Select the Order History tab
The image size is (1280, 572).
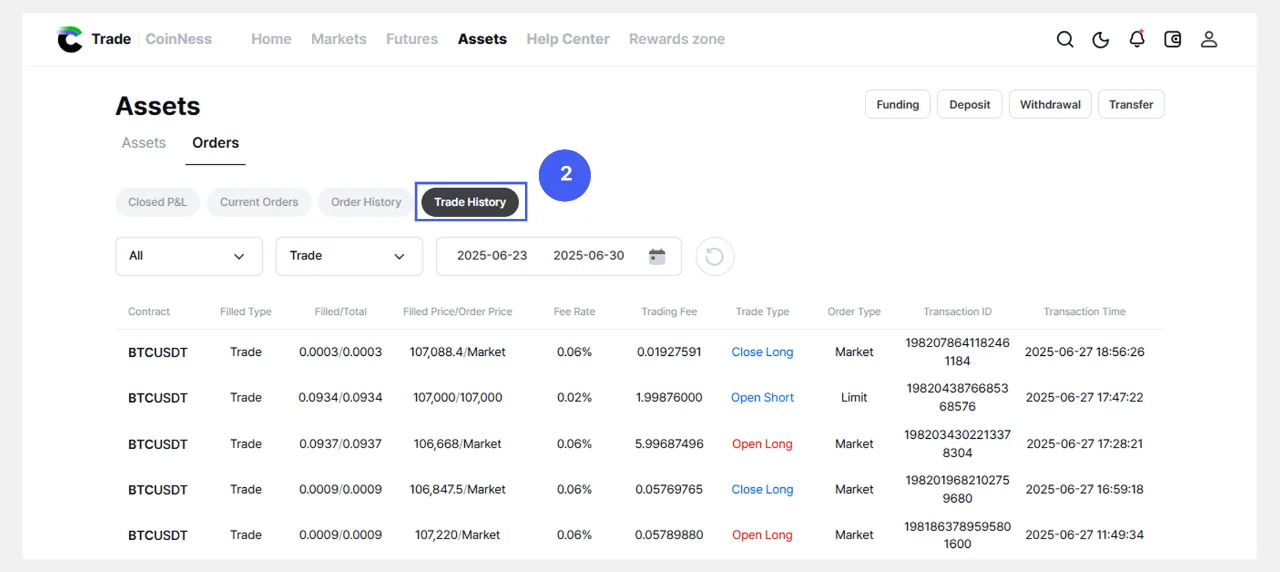pos(366,202)
